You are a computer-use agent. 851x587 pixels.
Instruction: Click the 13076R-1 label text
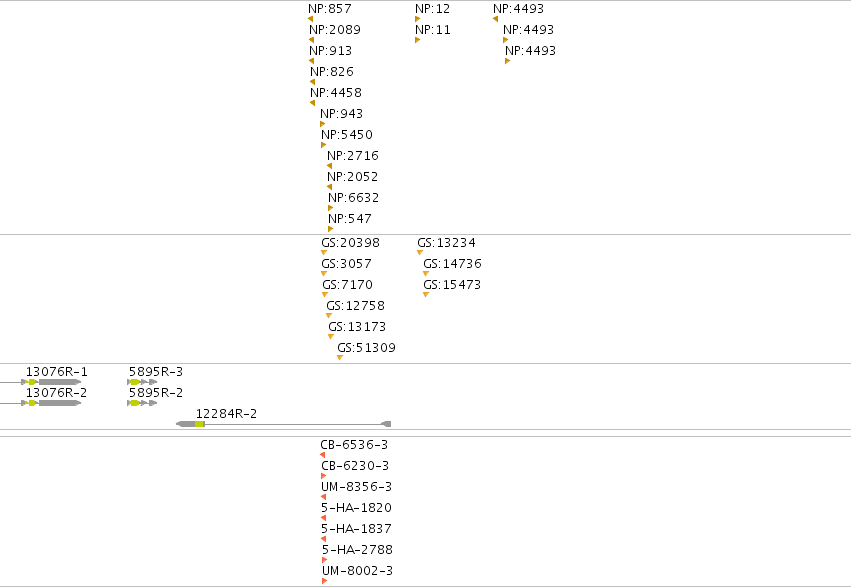[56, 372]
